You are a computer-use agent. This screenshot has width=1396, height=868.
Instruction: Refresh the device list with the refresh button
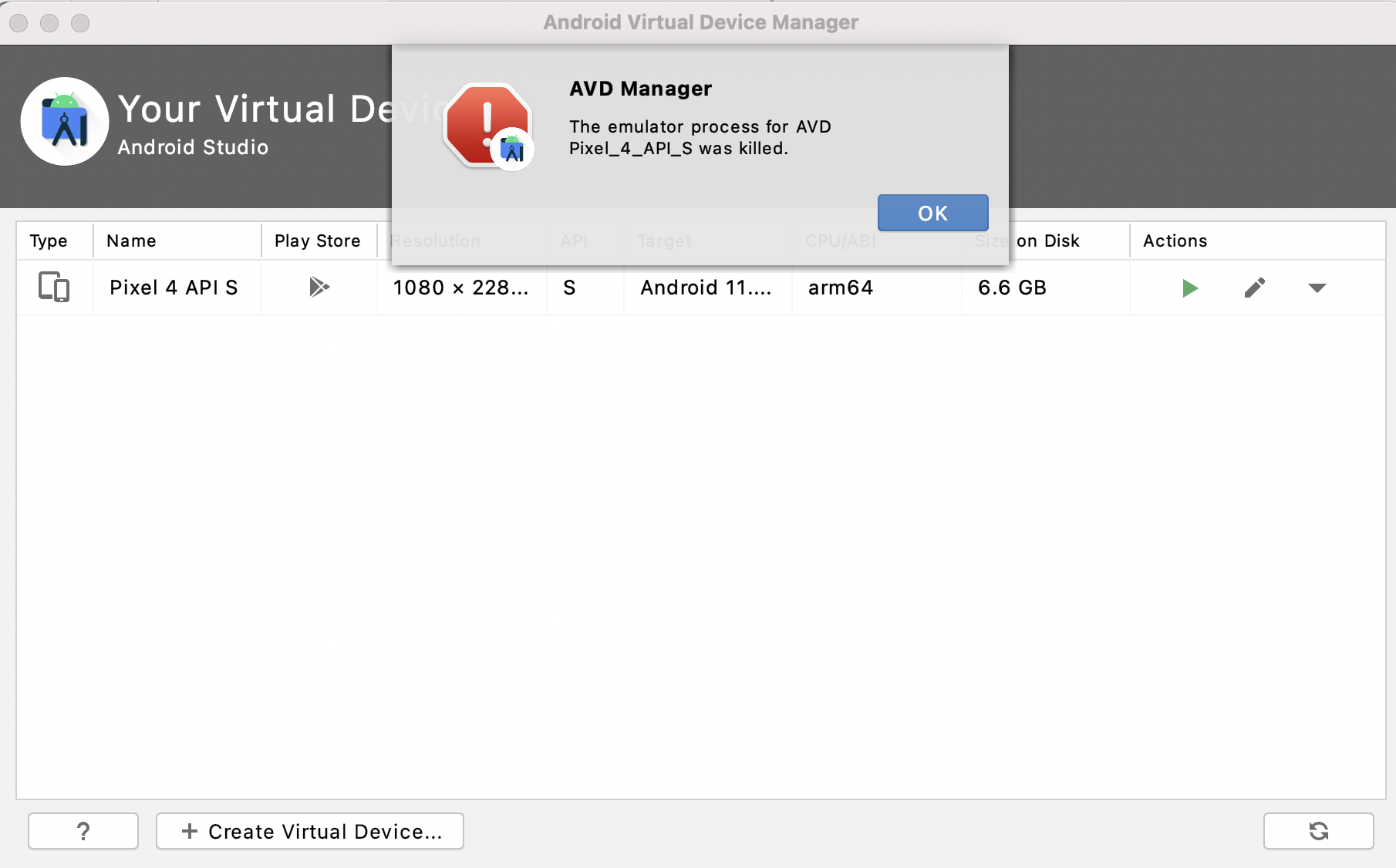1318,831
